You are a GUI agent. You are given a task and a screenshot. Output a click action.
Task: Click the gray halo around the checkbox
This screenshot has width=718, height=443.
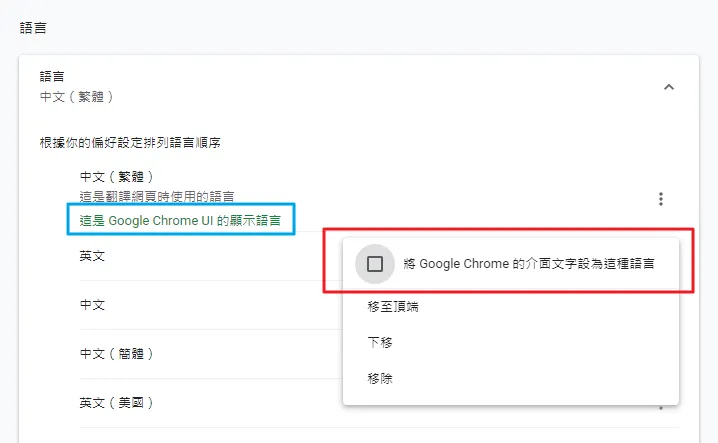click(x=361, y=253)
